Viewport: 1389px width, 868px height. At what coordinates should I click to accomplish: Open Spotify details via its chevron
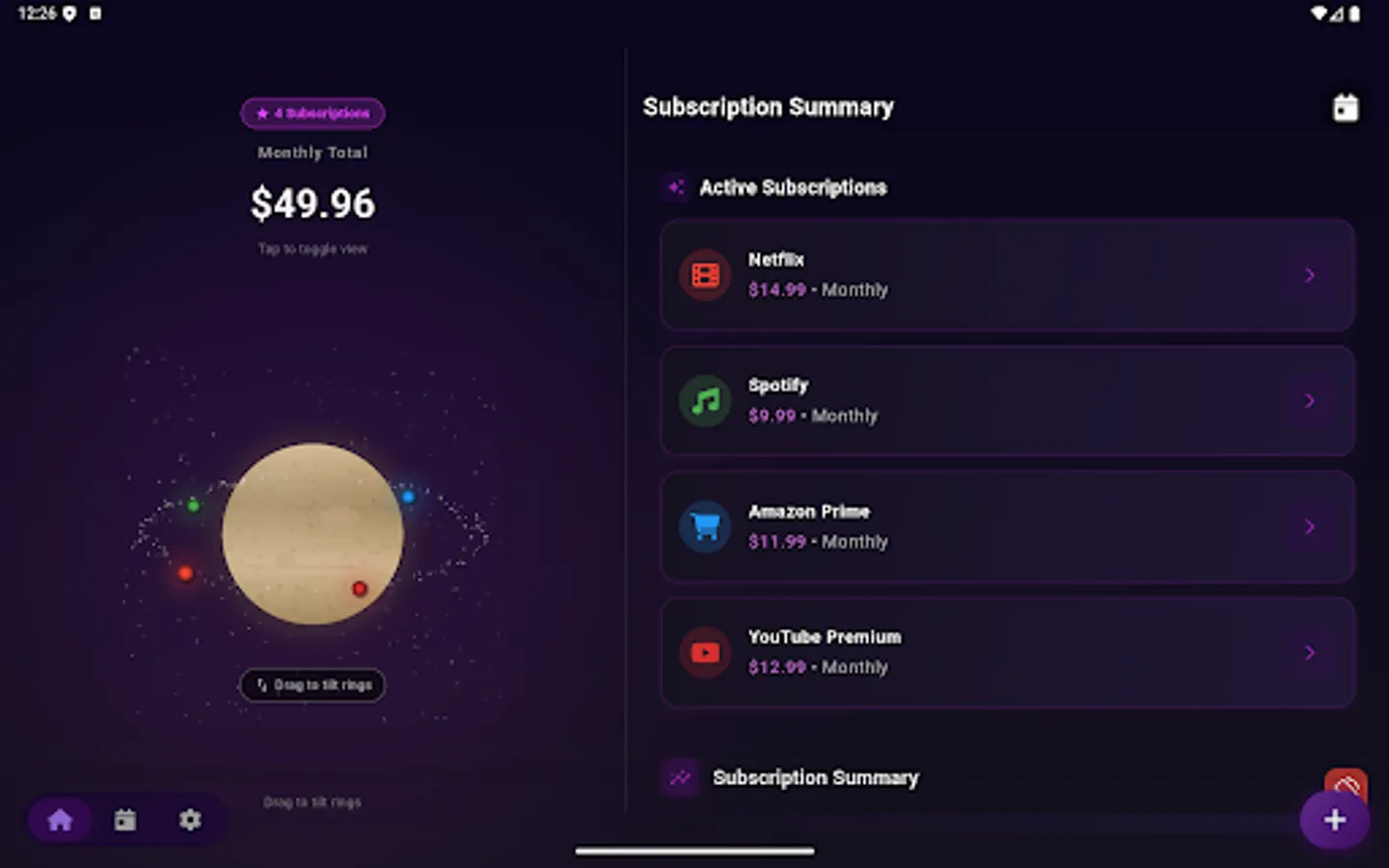1309,400
